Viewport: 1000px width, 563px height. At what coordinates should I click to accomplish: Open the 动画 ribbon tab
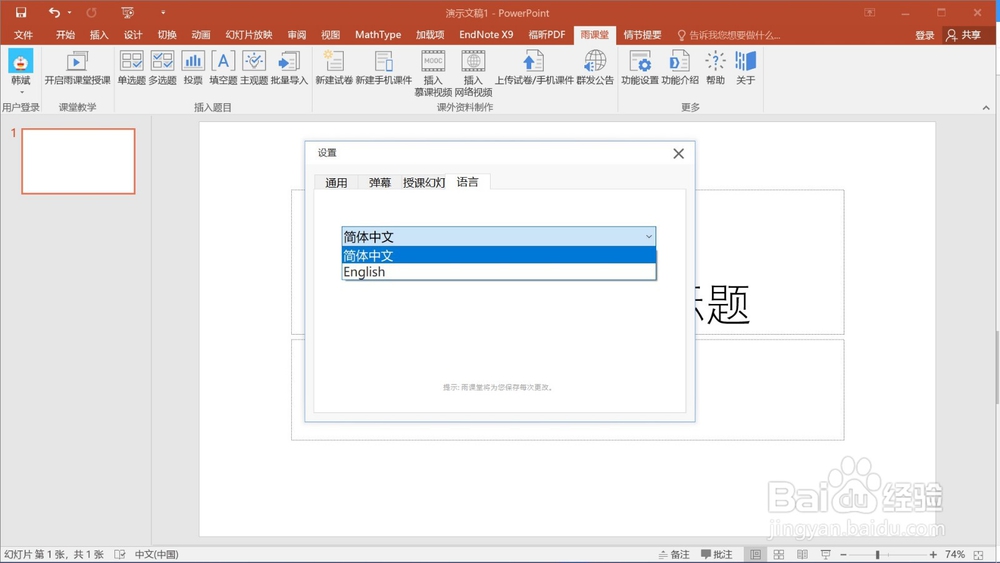[x=200, y=34]
